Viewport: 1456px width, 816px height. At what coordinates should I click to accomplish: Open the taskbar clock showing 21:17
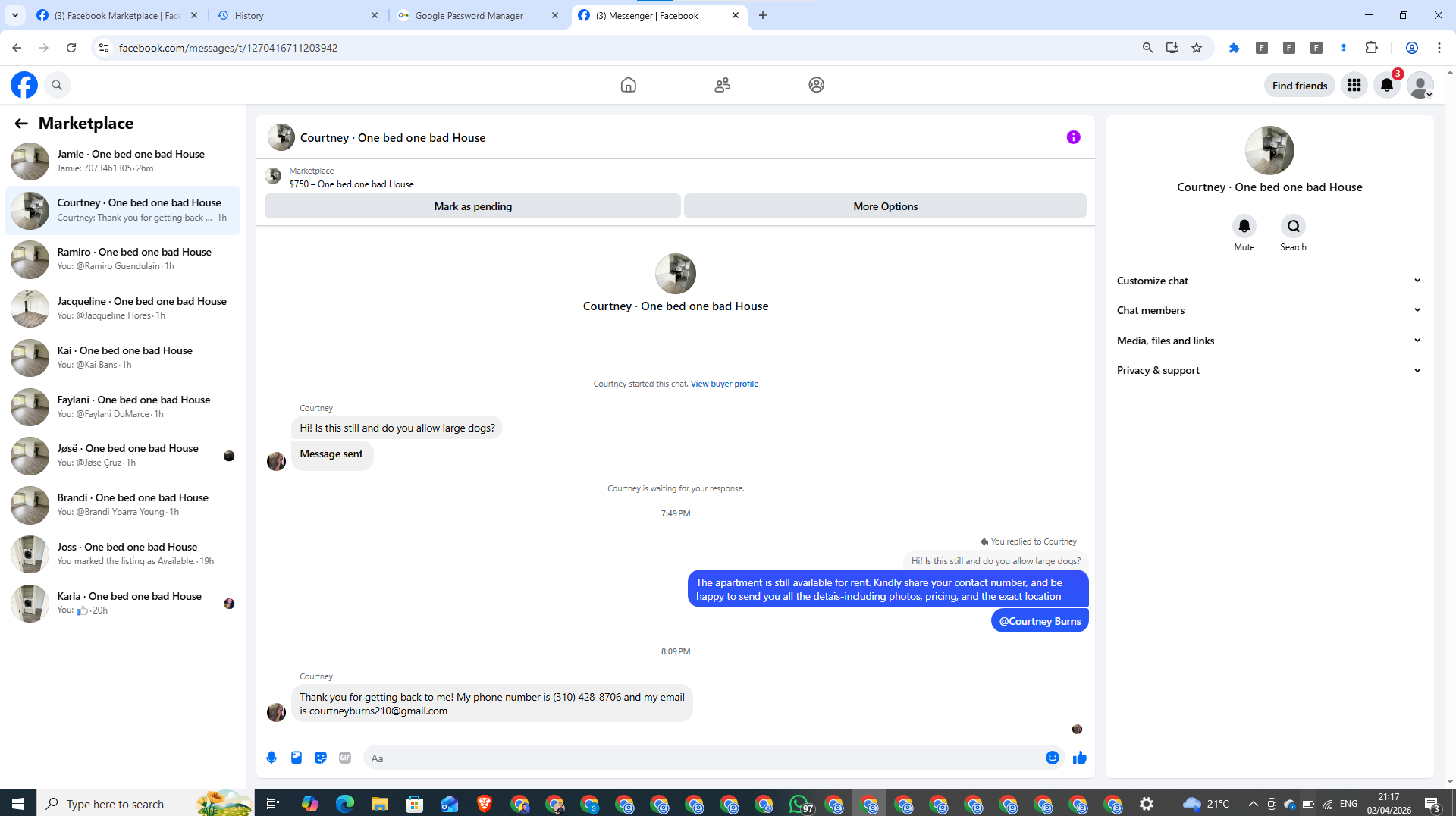point(1389,804)
